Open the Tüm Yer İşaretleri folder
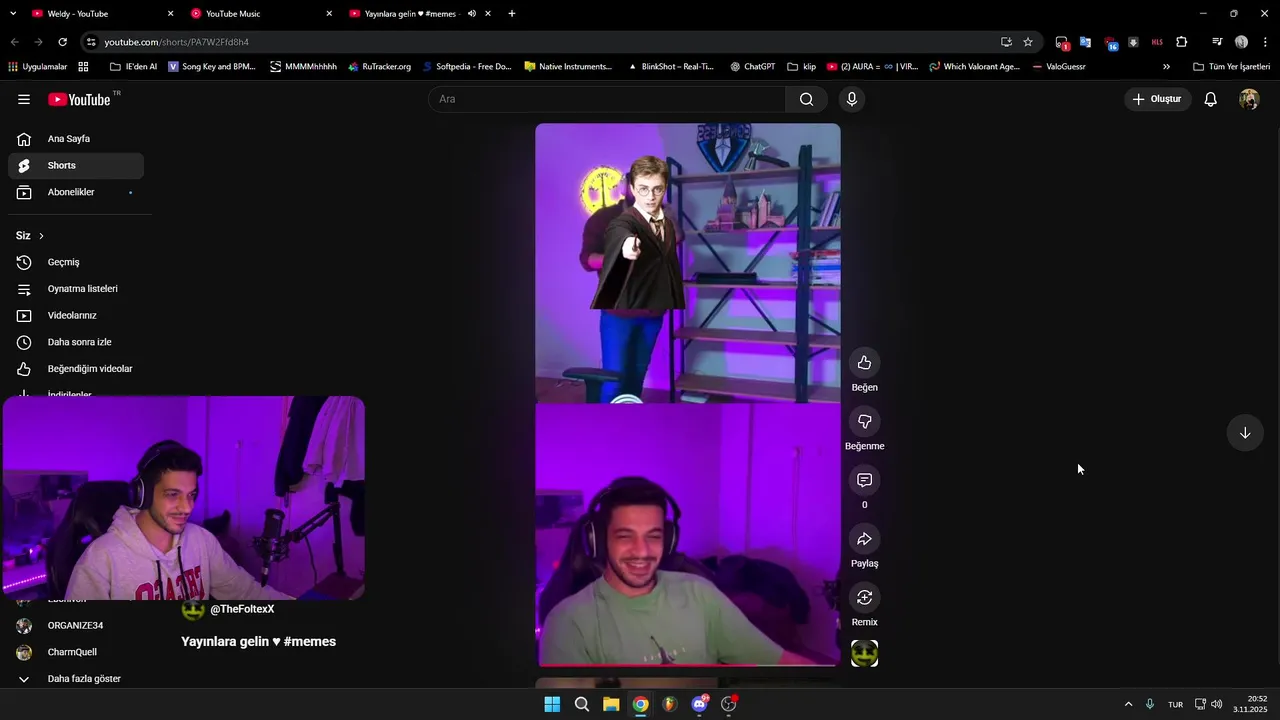 tap(1231, 67)
